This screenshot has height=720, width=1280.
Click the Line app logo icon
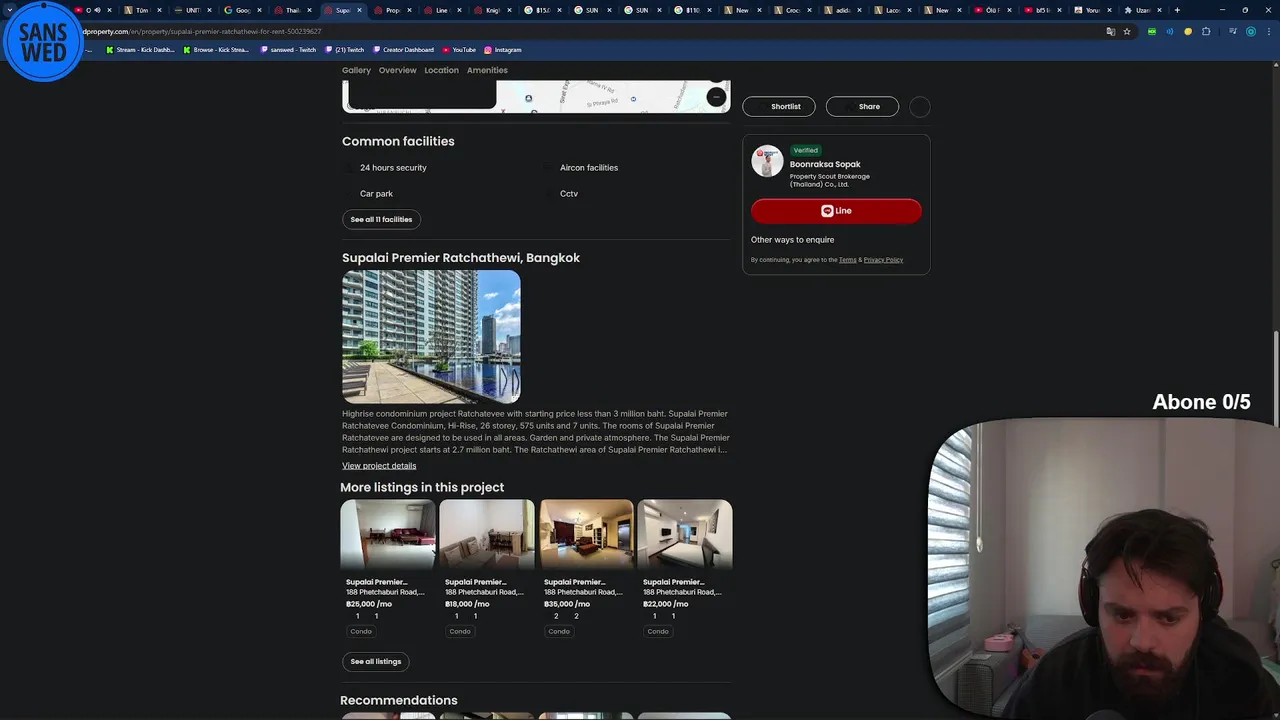click(x=827, y=211)
